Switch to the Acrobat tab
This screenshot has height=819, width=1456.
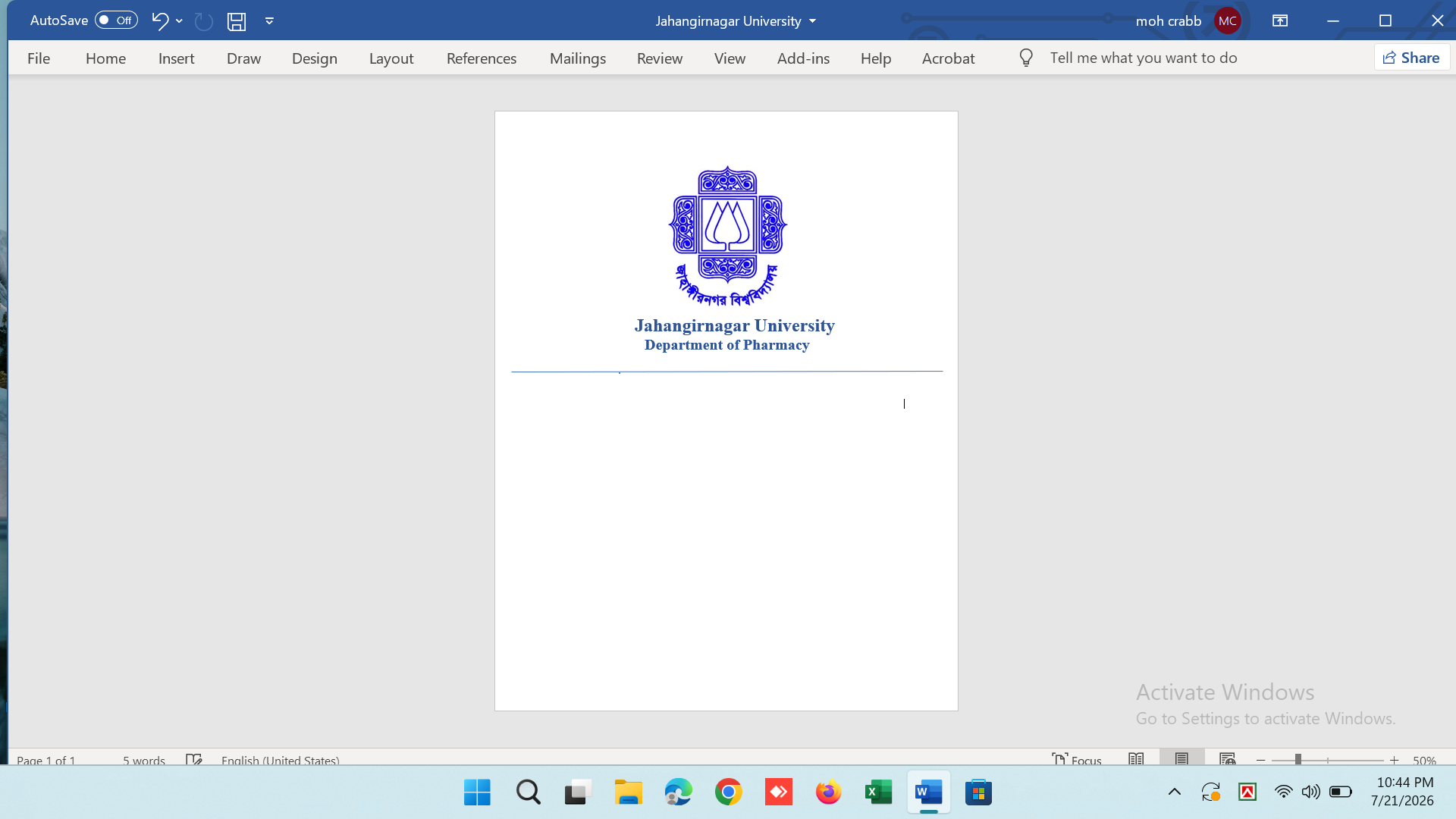948,58
